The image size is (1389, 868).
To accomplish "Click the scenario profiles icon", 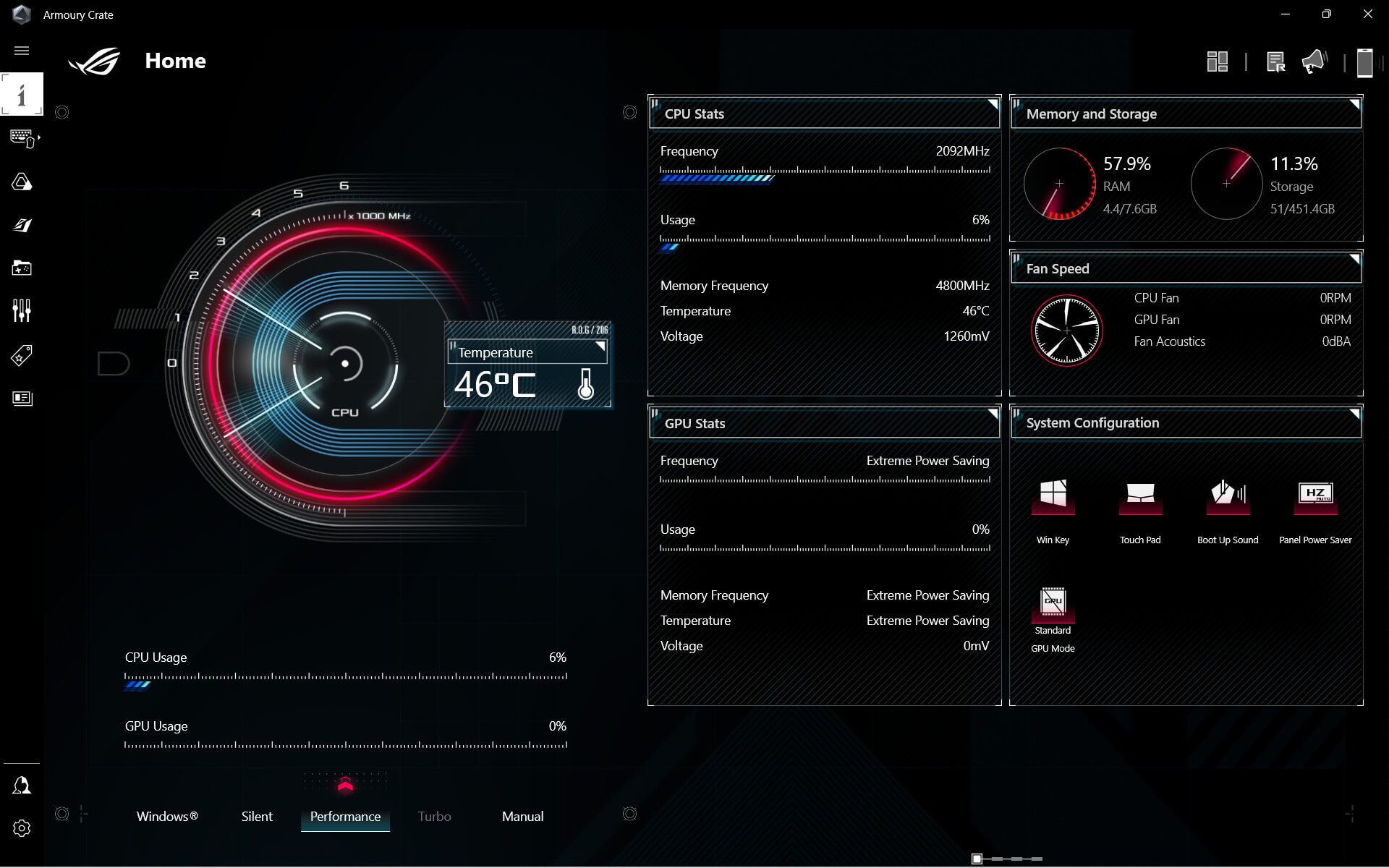I will pos(22,355).
